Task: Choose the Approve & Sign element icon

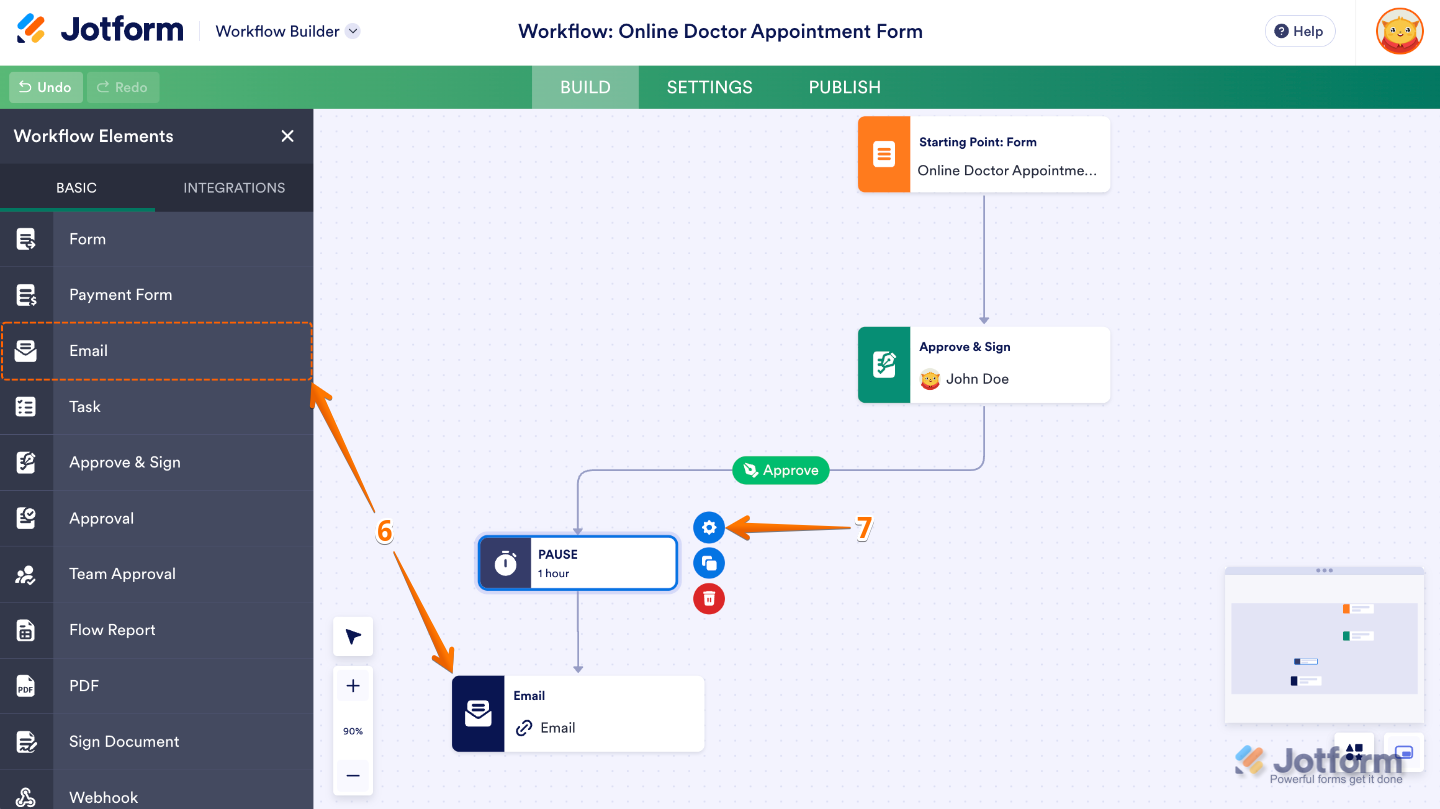Action: [x=26, y=462]
